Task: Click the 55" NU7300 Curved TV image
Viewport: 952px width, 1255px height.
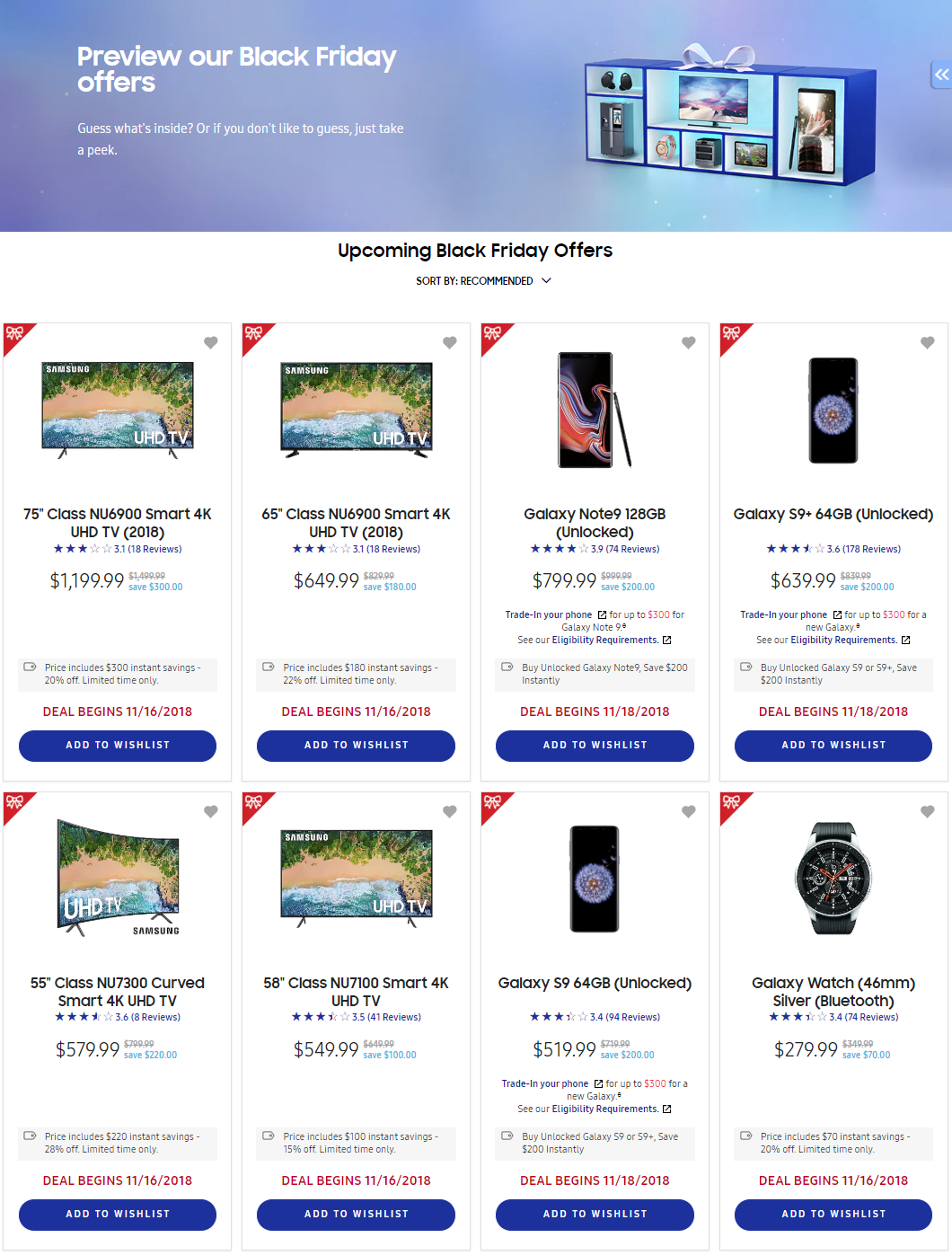Action: point(118,878)
